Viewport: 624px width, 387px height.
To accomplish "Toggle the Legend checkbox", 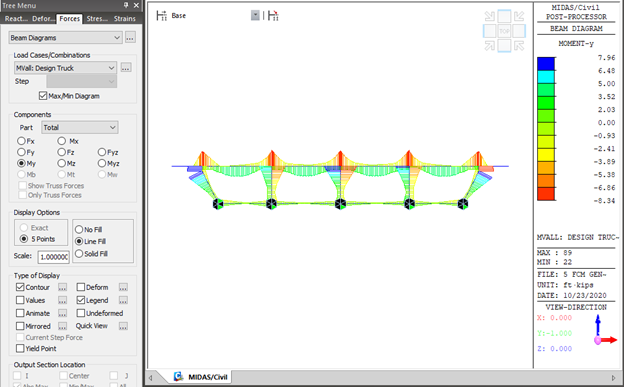I will [x=81, y=300].
